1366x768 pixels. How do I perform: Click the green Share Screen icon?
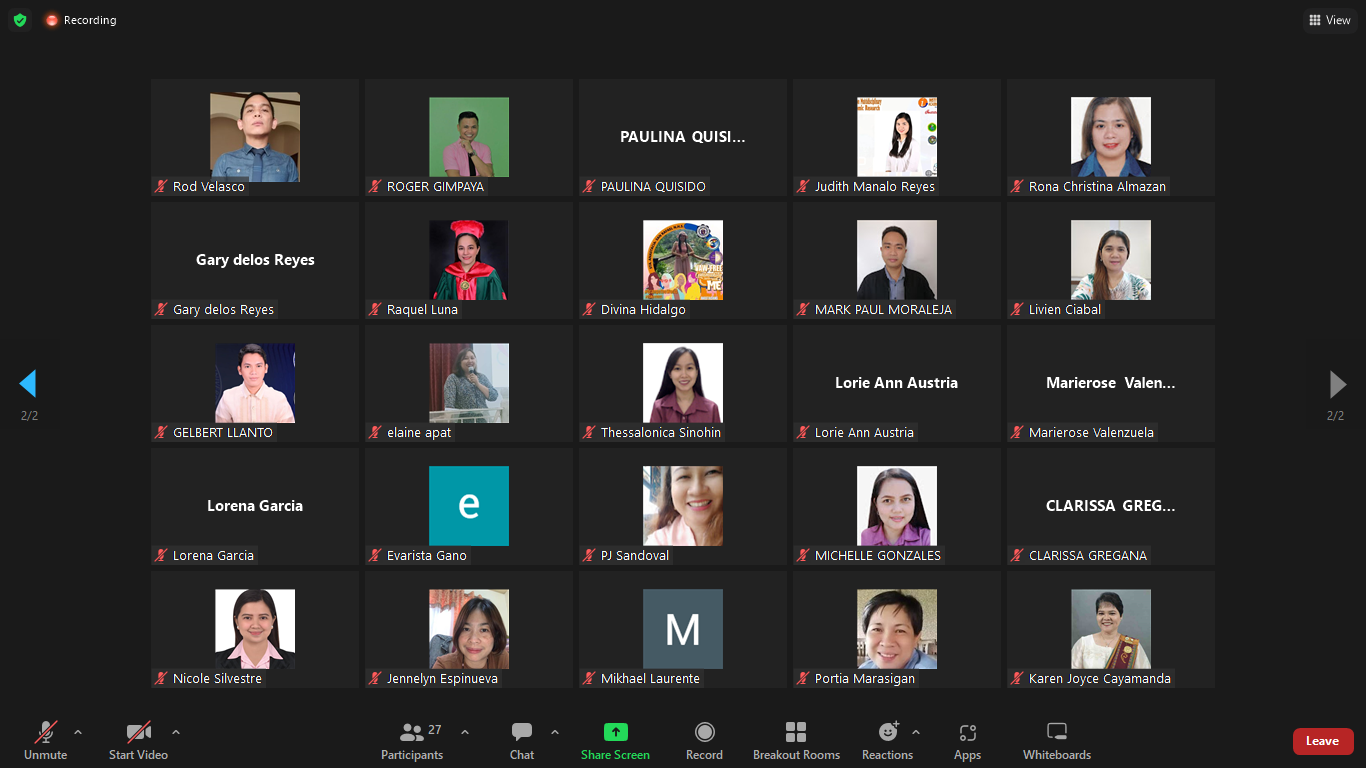(615, 732)
